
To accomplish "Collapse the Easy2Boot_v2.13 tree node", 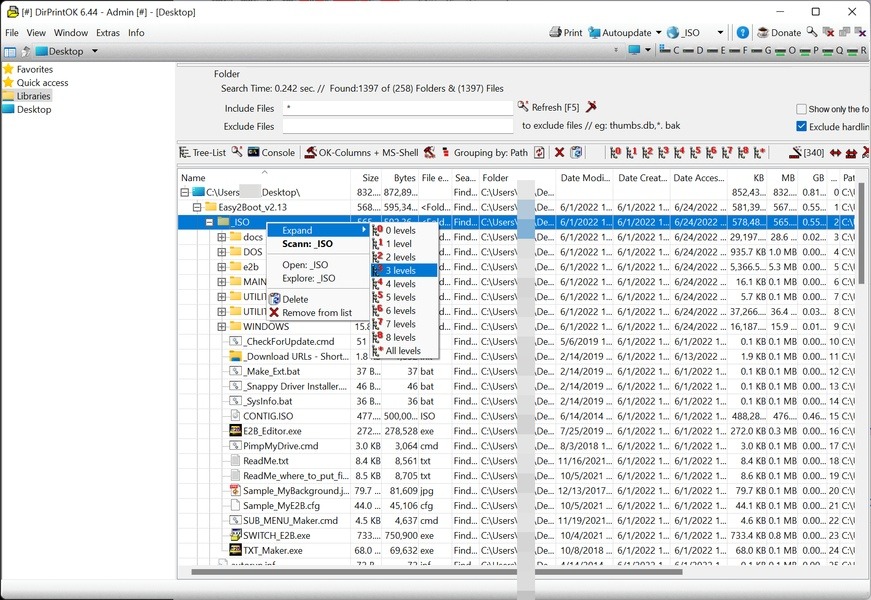I will point(197,208).
